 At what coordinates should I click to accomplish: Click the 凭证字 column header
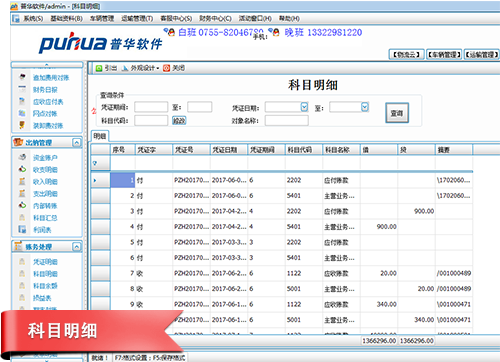(x=154, y=150)
